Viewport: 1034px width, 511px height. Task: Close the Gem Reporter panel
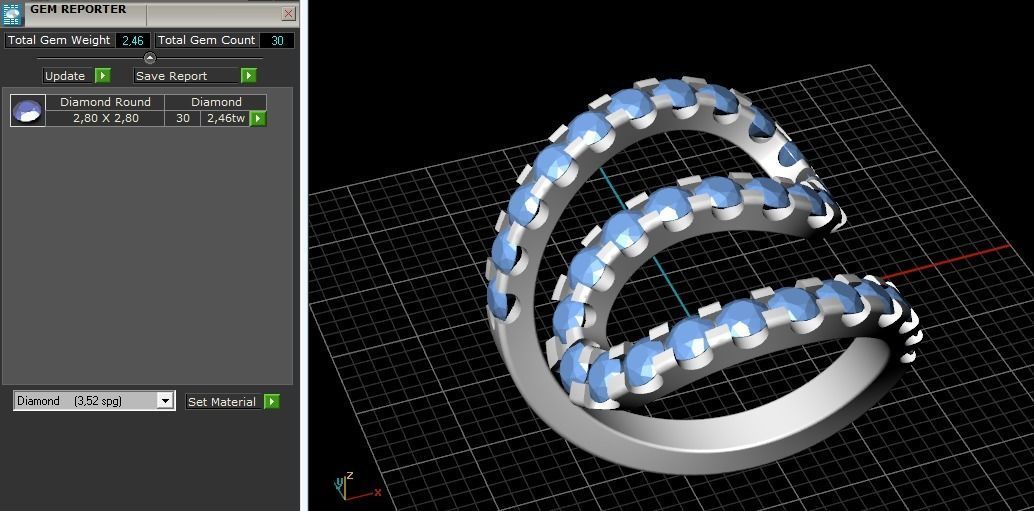click(288, 13)
